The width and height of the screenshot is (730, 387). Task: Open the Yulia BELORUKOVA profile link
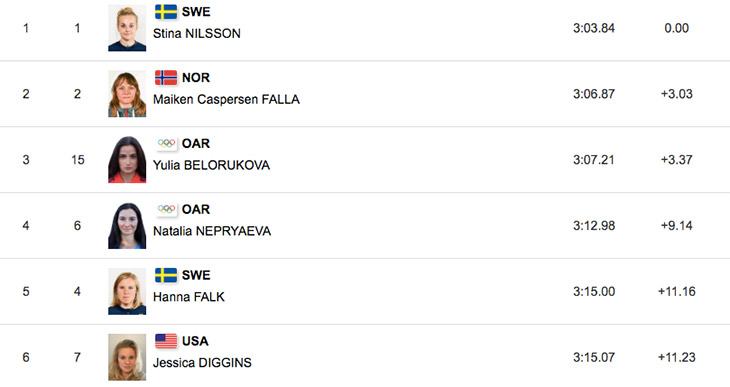tap(211, 165)
